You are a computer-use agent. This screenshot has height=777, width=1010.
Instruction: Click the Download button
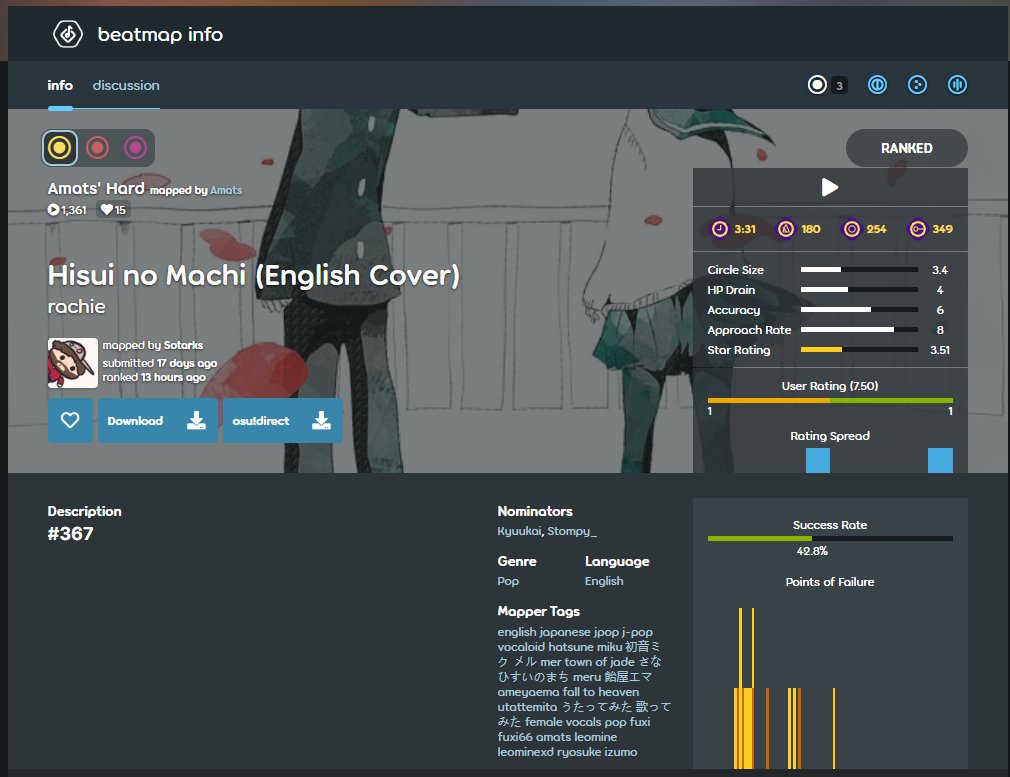pyautogui.click(x=158, y=421)
